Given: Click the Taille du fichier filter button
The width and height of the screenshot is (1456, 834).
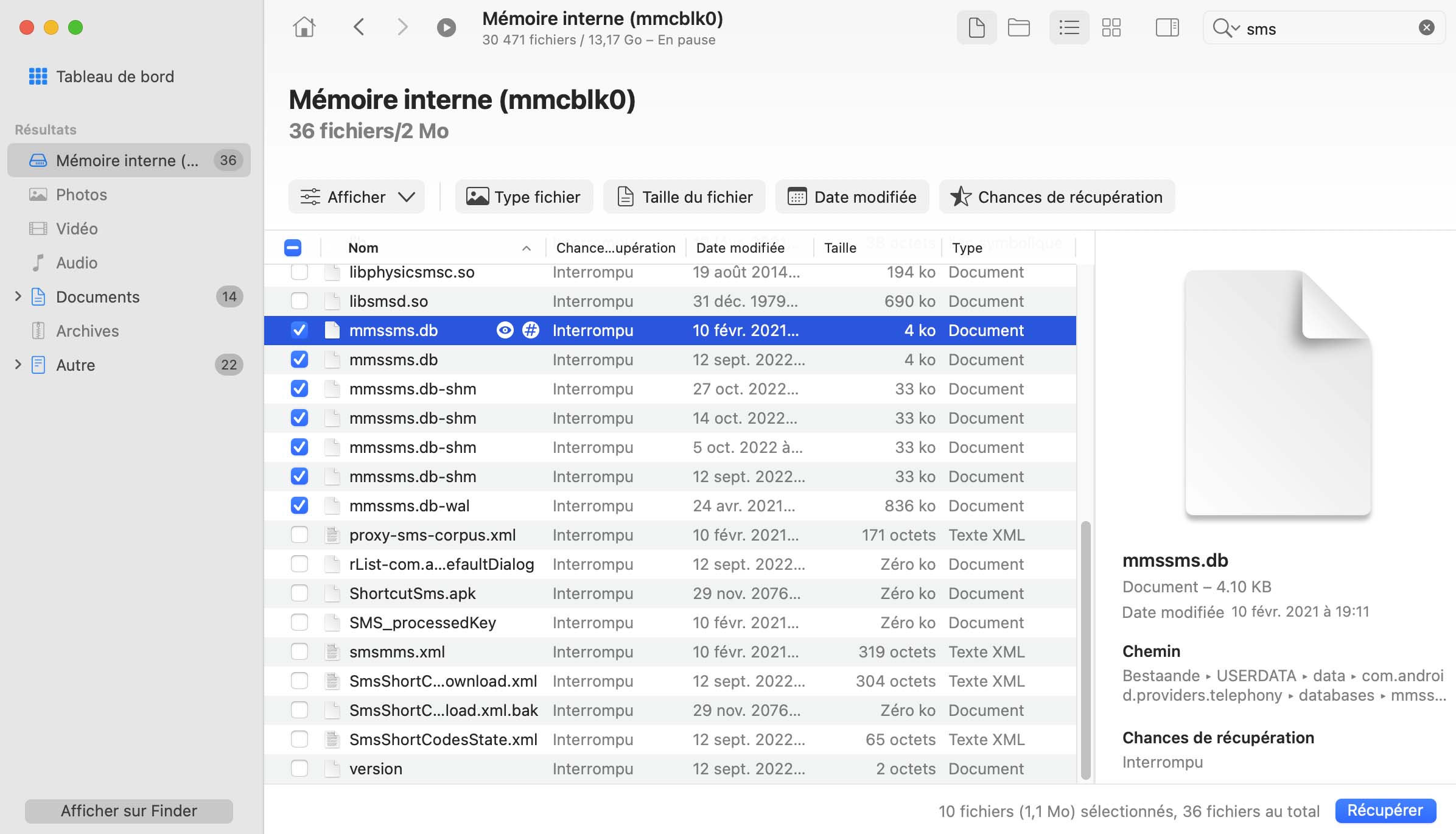Looking at the screenshot, I should 685,197.
